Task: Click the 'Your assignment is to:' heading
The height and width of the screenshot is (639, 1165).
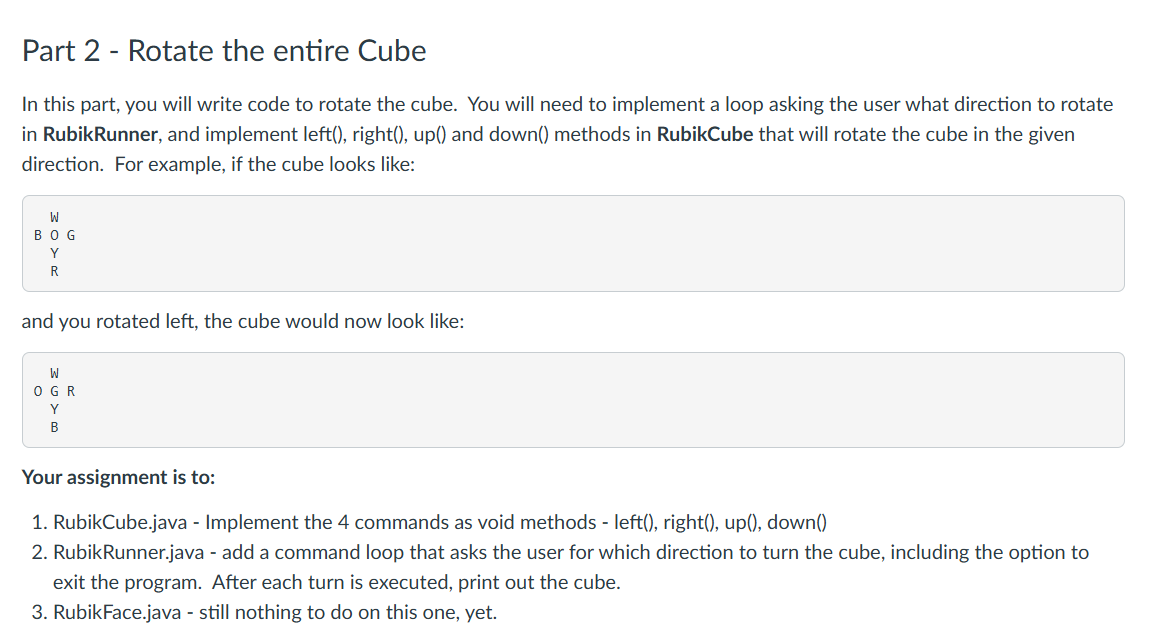Action: coord(118,477)
